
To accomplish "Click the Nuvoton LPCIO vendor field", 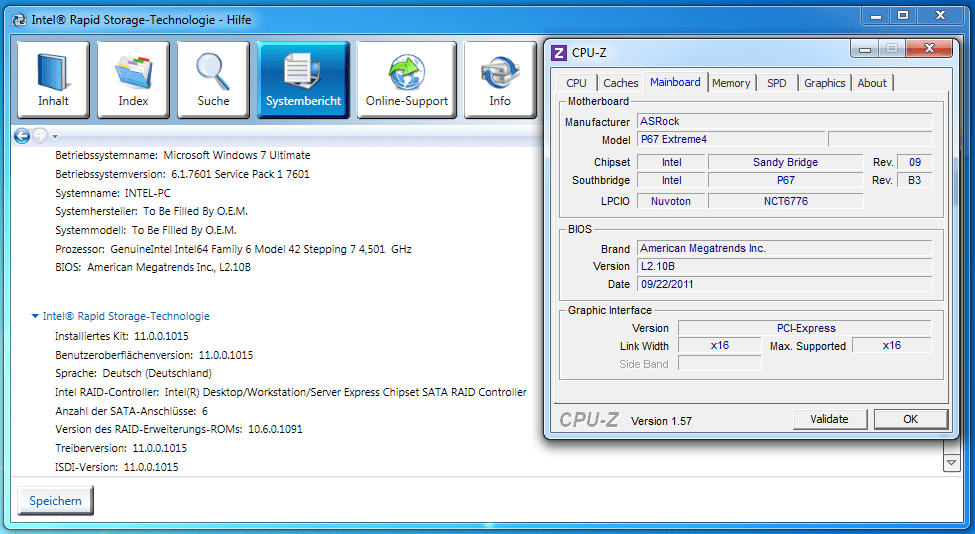I will tap(671, 201).
